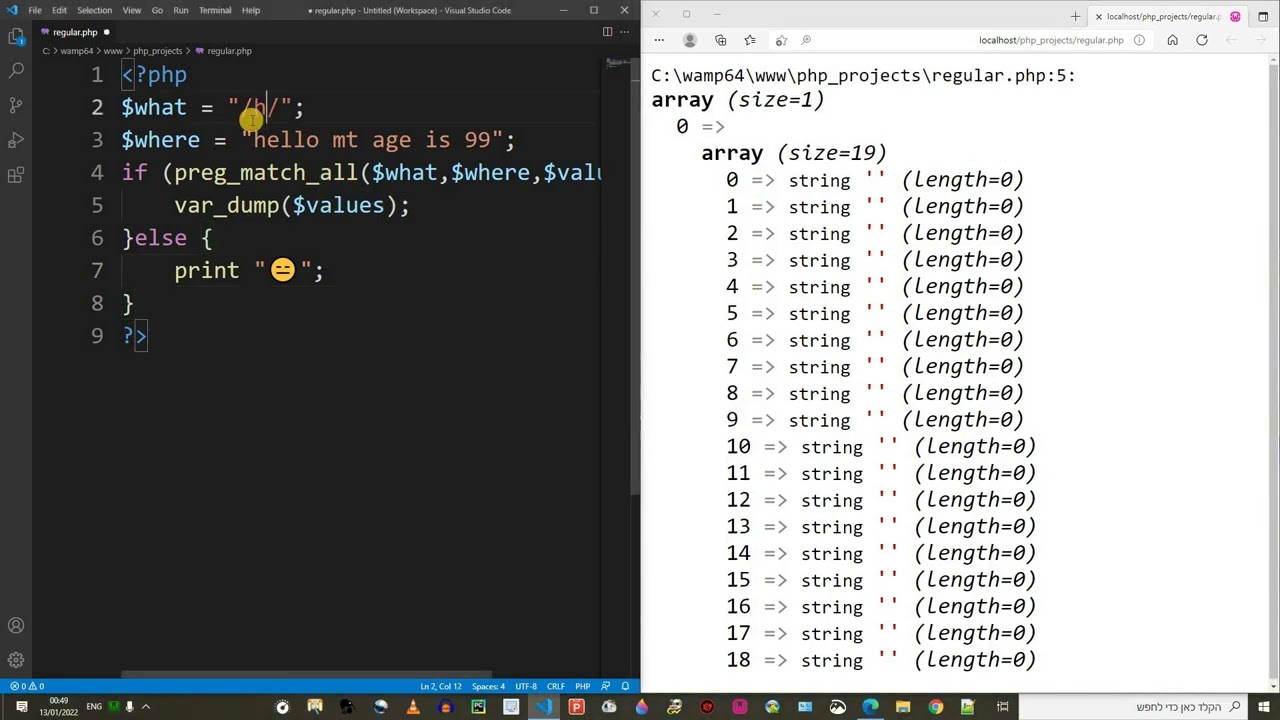
Task: Expand the C: breadcrumb
Action: pyautogui.click(x=46, y=51)
